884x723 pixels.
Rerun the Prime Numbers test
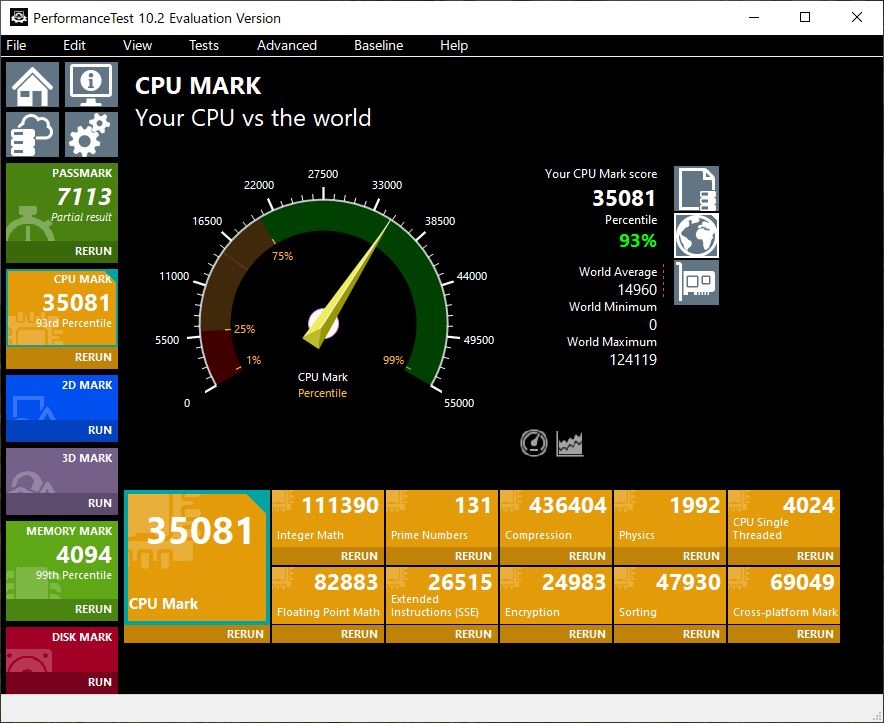[473, 556]
